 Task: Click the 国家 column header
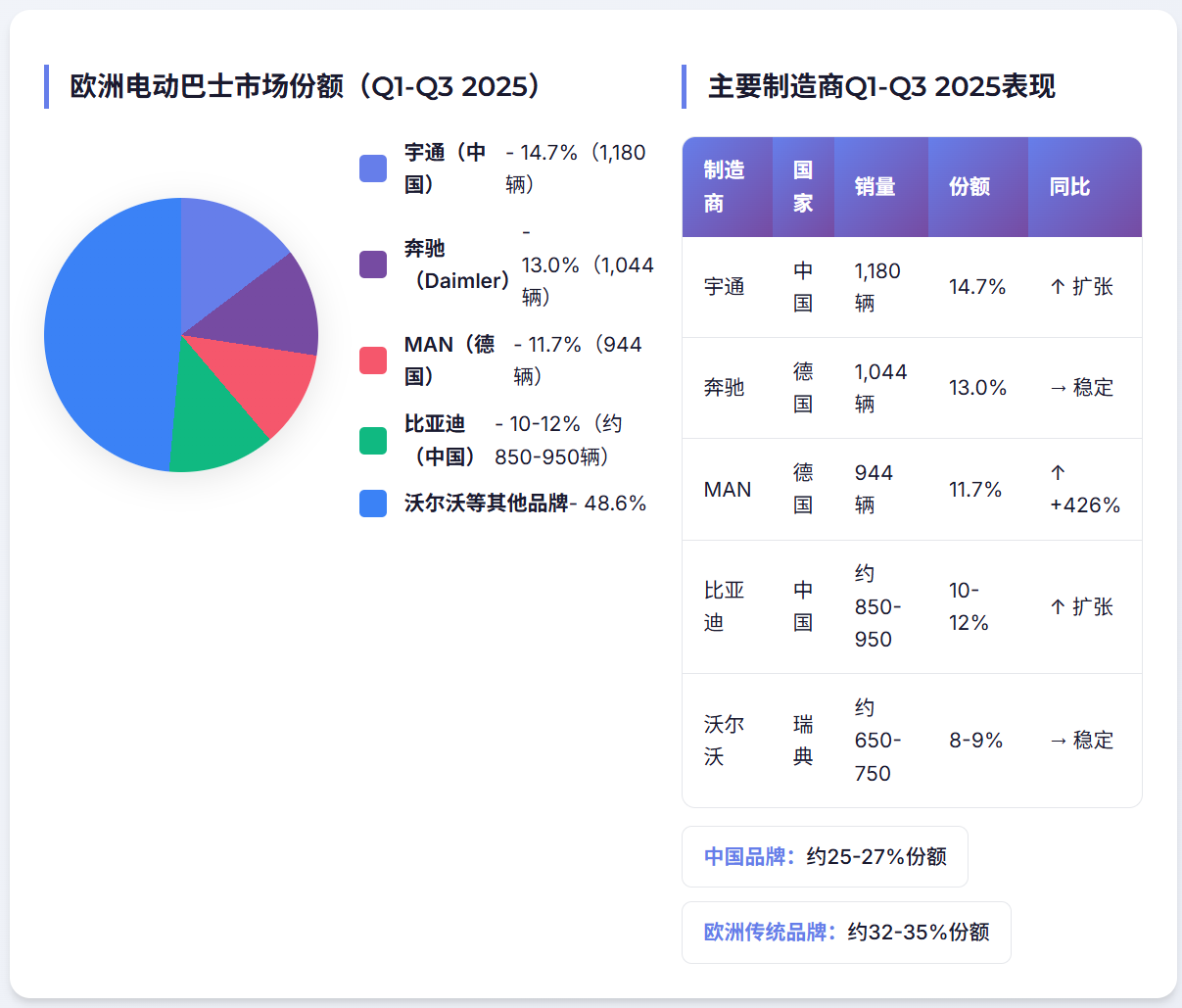tap(803, 186)
